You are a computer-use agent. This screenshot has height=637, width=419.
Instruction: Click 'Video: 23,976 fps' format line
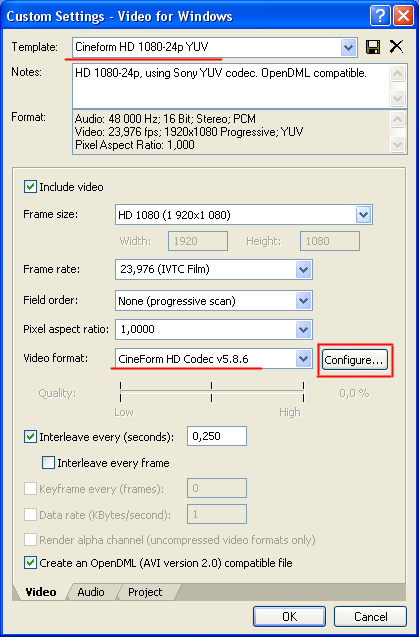pos(189,132)
